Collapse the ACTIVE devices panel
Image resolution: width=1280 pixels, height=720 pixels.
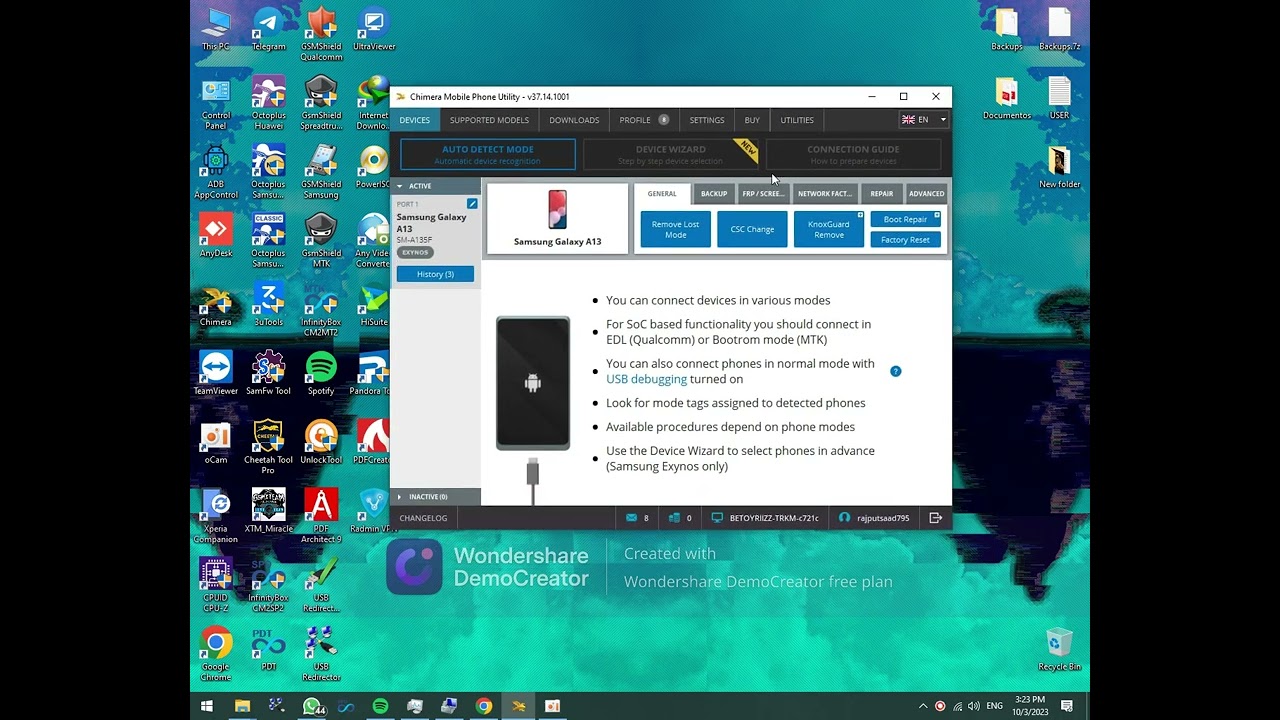[x=401, y=185]
